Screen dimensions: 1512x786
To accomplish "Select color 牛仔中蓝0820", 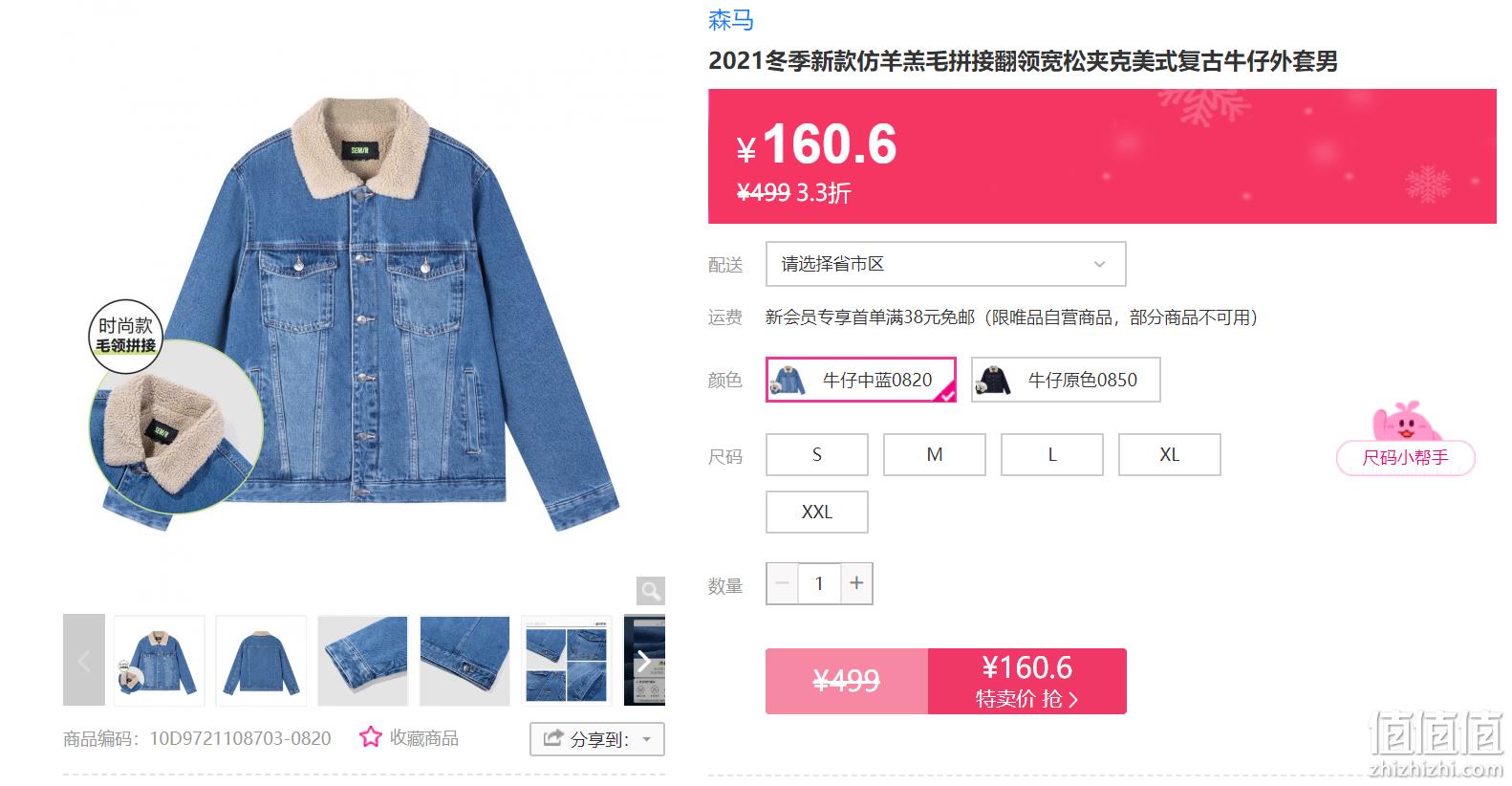I will point(861,380).
